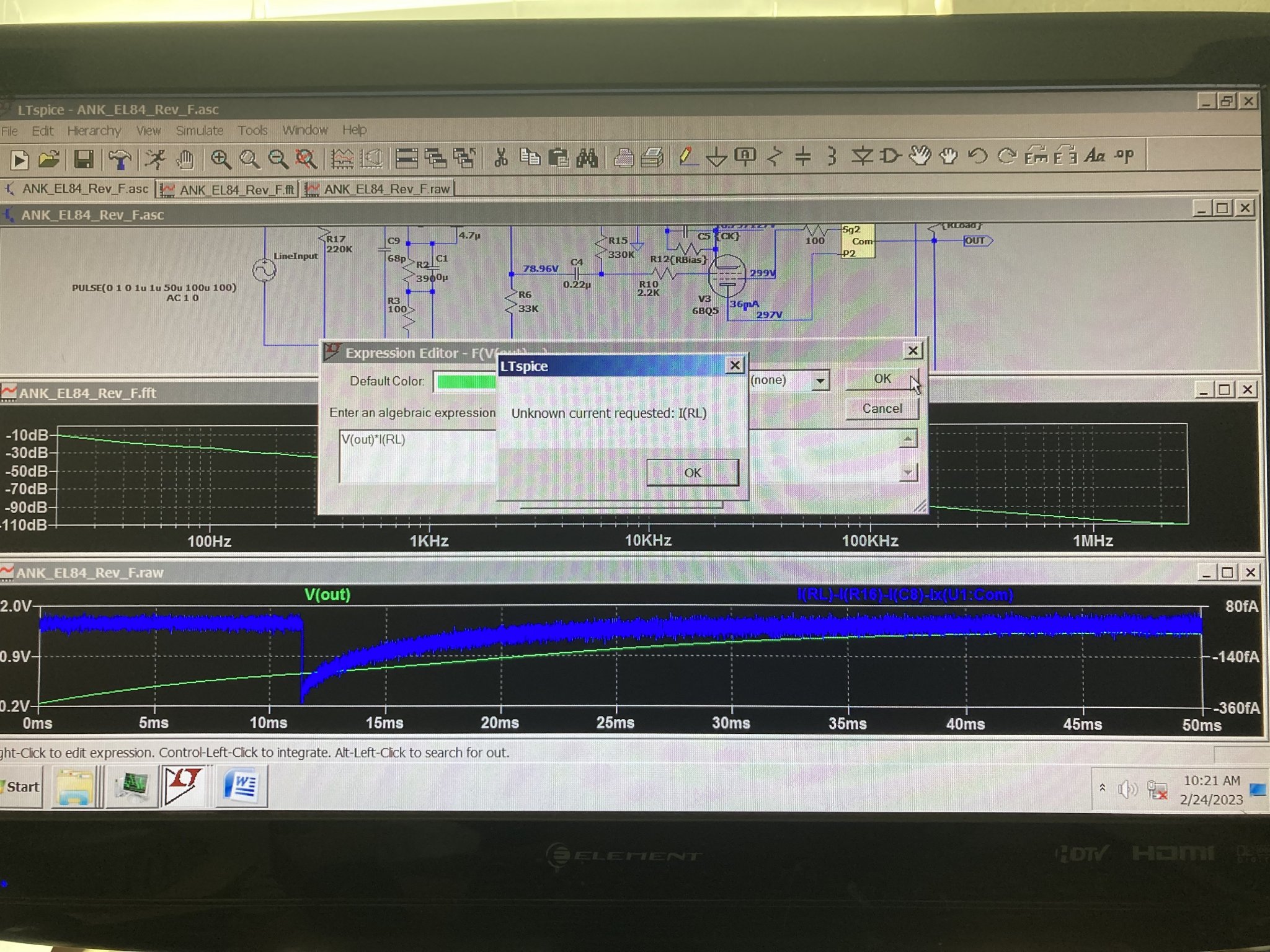Switch to the ANK_EL84_Rev_F.fft tab
Viewport: 1270px width, 952px height.
click(x=228, y=189)
